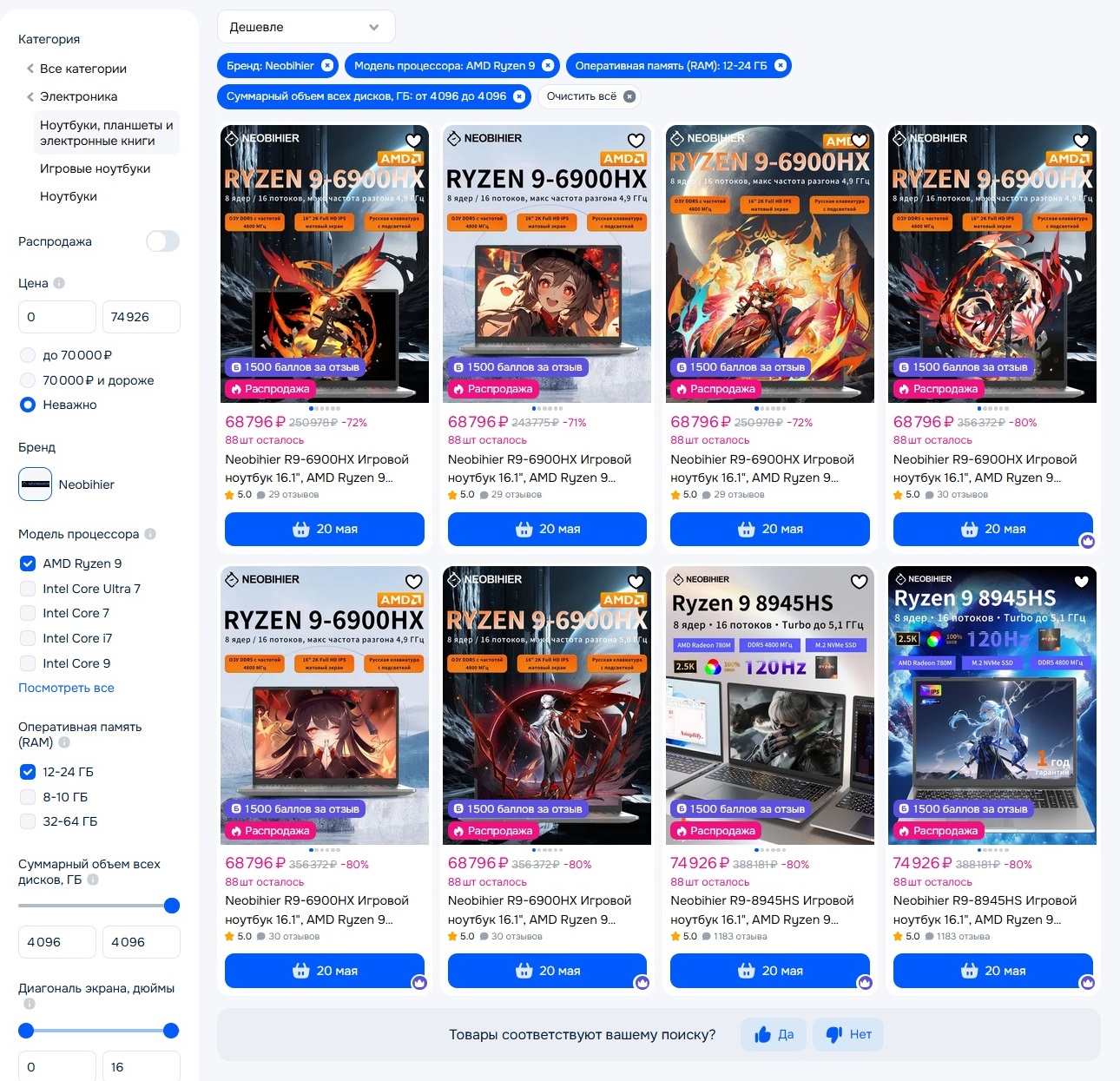Screen dimensions: 1120x1081
Task: Click the maximum diagonal field showing 16
Action: [142, 1066]
